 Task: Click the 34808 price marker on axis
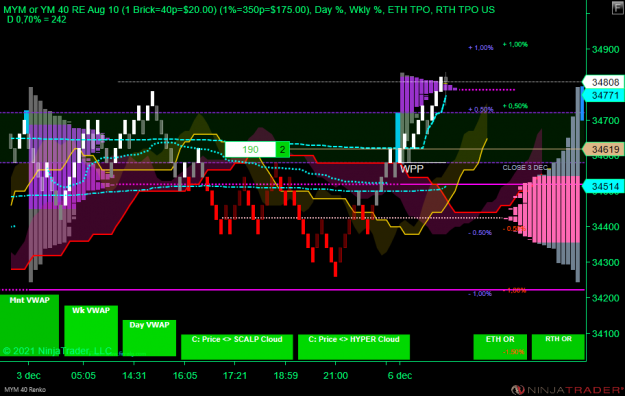click(x=604, y=82)
